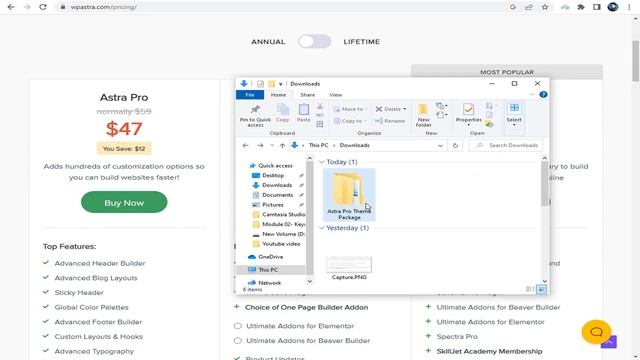The height and width of the screenshot is (360, 640).
Task: Click the ANNUAL pricing label
Action: click(x=268, y=42)
